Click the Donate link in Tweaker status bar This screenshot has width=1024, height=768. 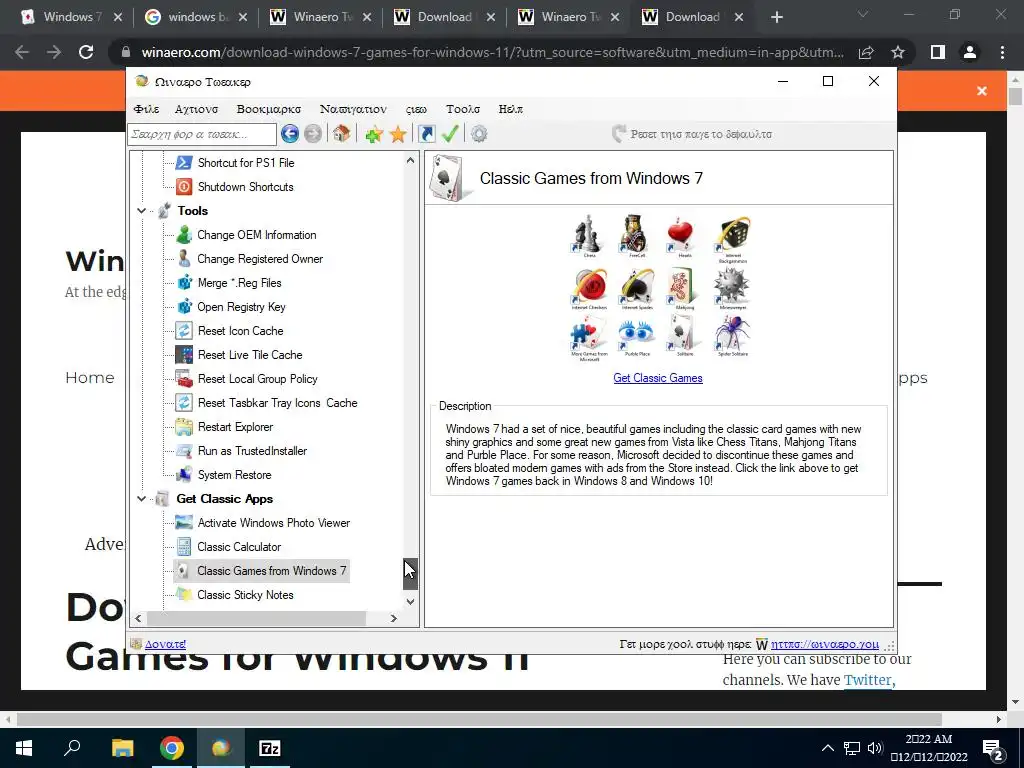[165, 645]
